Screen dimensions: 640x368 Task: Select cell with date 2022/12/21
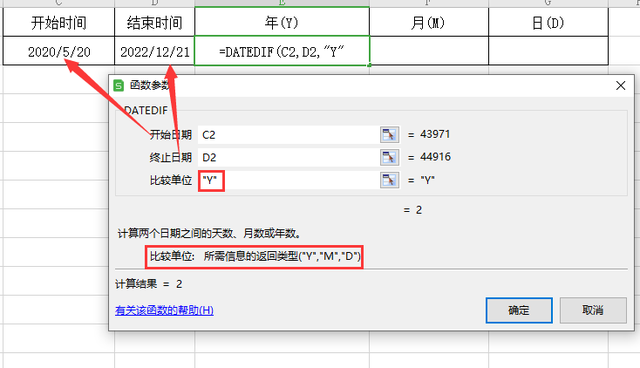pyautogui.click(x=155, y=51)
